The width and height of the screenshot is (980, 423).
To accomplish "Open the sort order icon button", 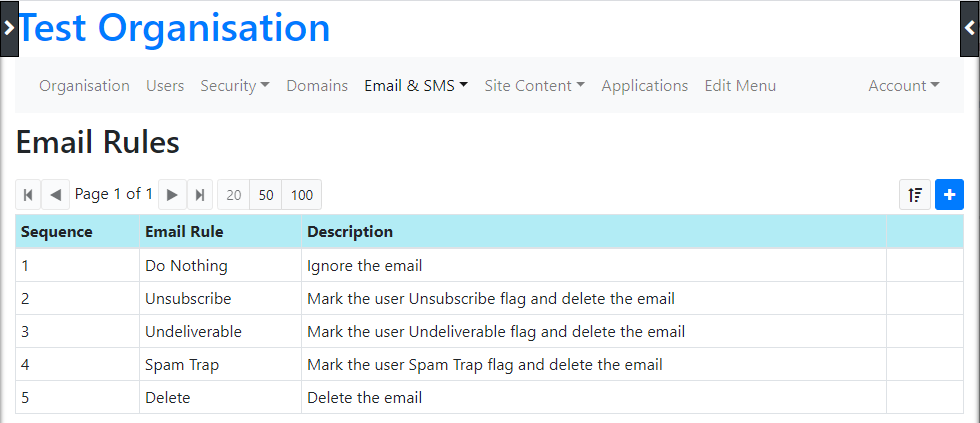I will 915,195.
